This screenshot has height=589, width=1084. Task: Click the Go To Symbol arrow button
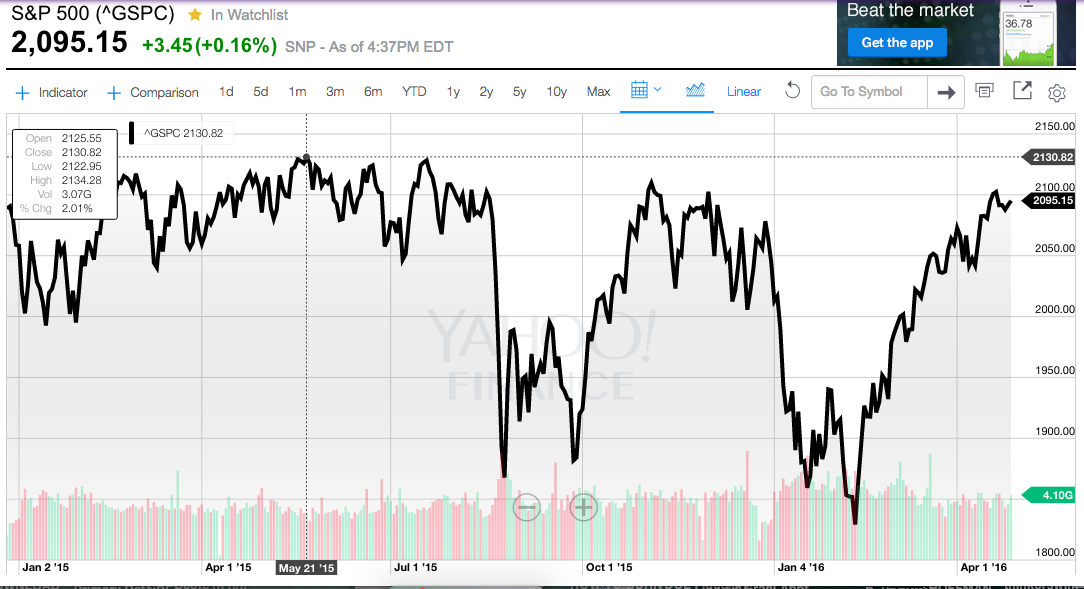[x=944, y=92]
